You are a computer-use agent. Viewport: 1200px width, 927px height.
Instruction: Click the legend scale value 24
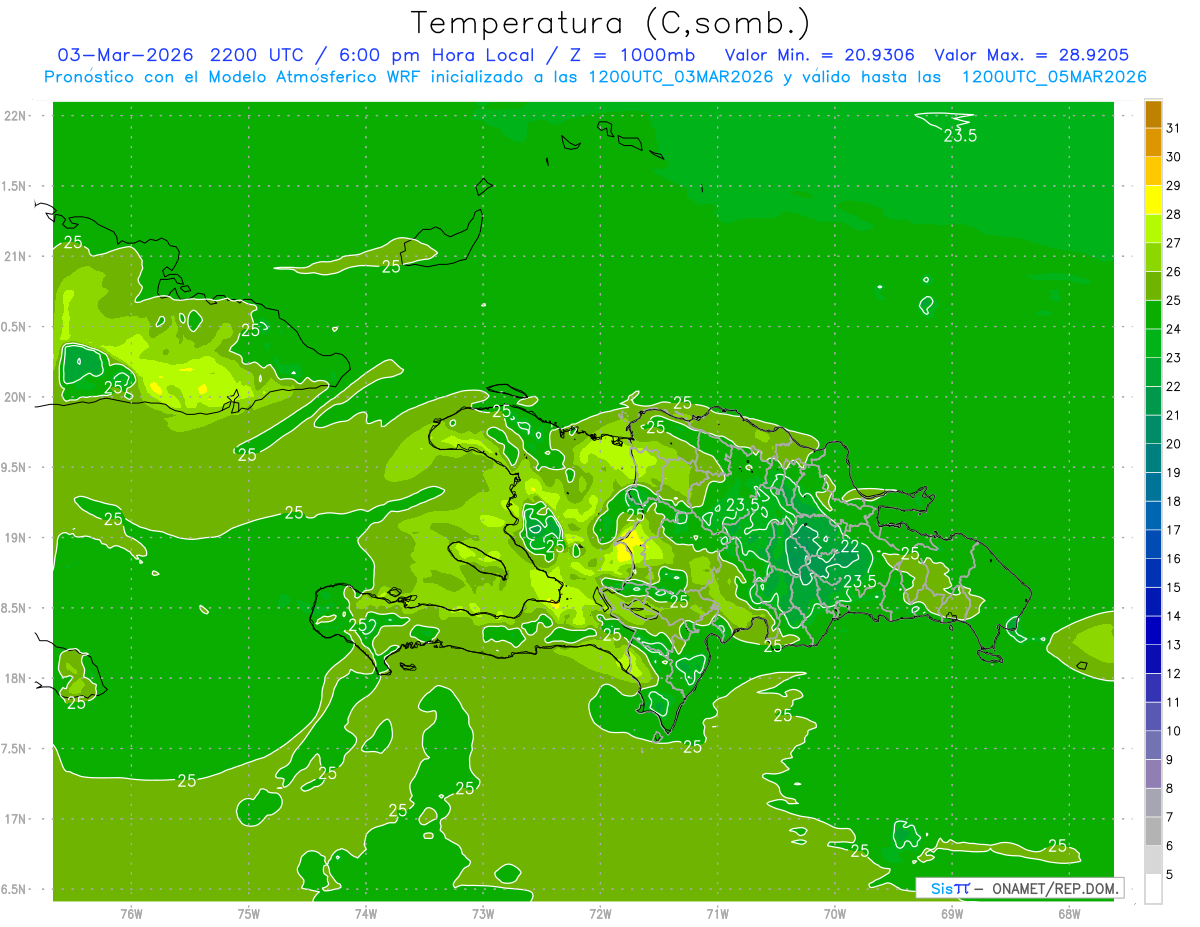(1173, 329)
